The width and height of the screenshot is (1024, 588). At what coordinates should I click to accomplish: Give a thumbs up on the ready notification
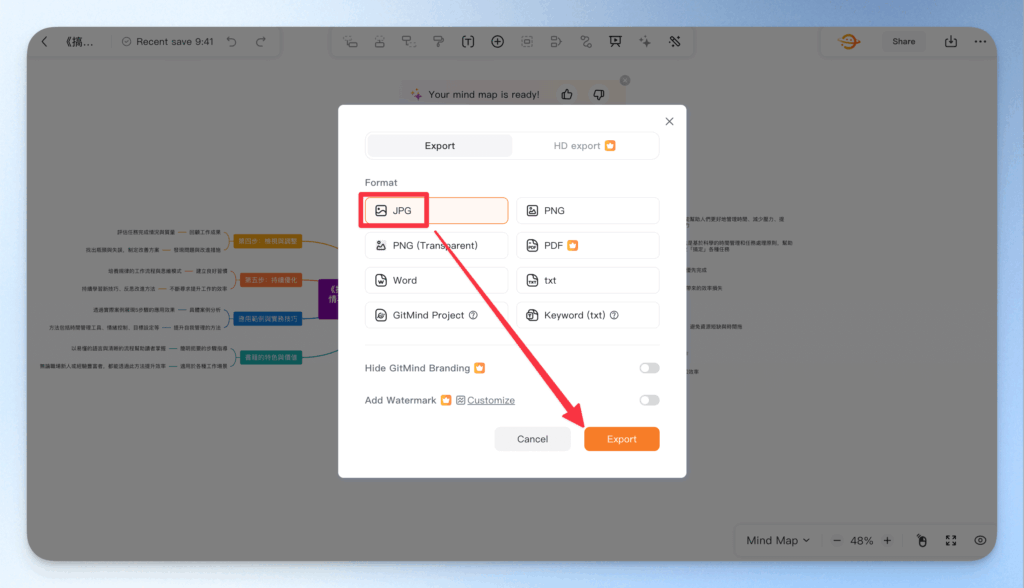click(x=566, y=93)
